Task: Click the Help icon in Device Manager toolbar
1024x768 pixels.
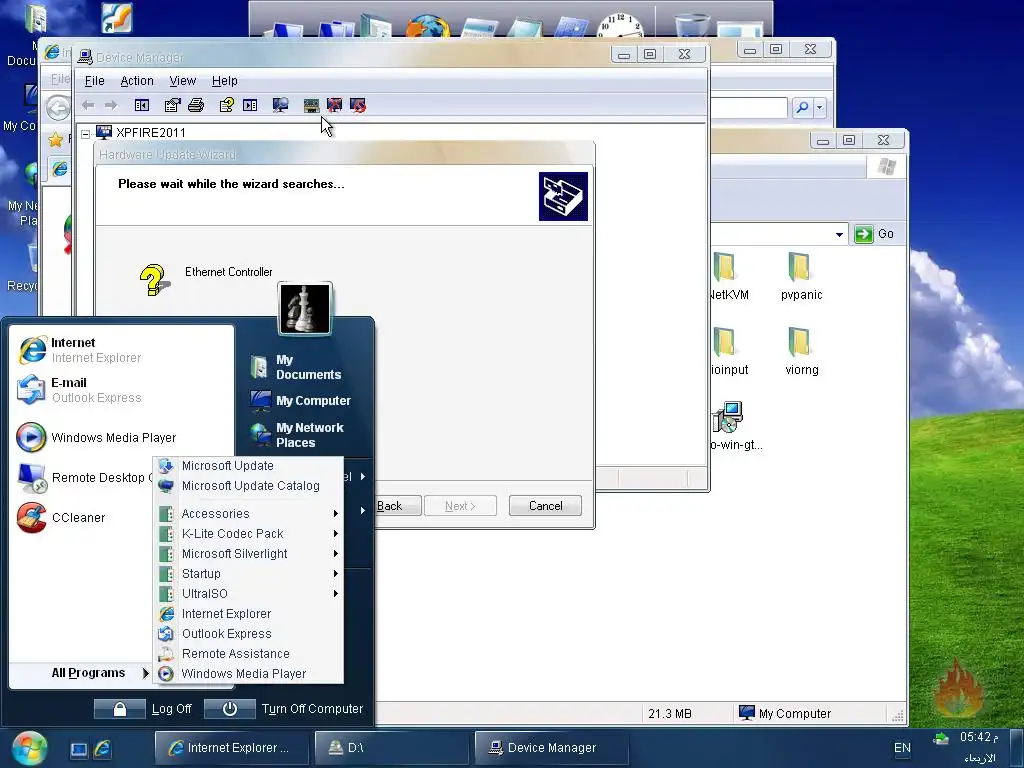Action: [227, 105]
